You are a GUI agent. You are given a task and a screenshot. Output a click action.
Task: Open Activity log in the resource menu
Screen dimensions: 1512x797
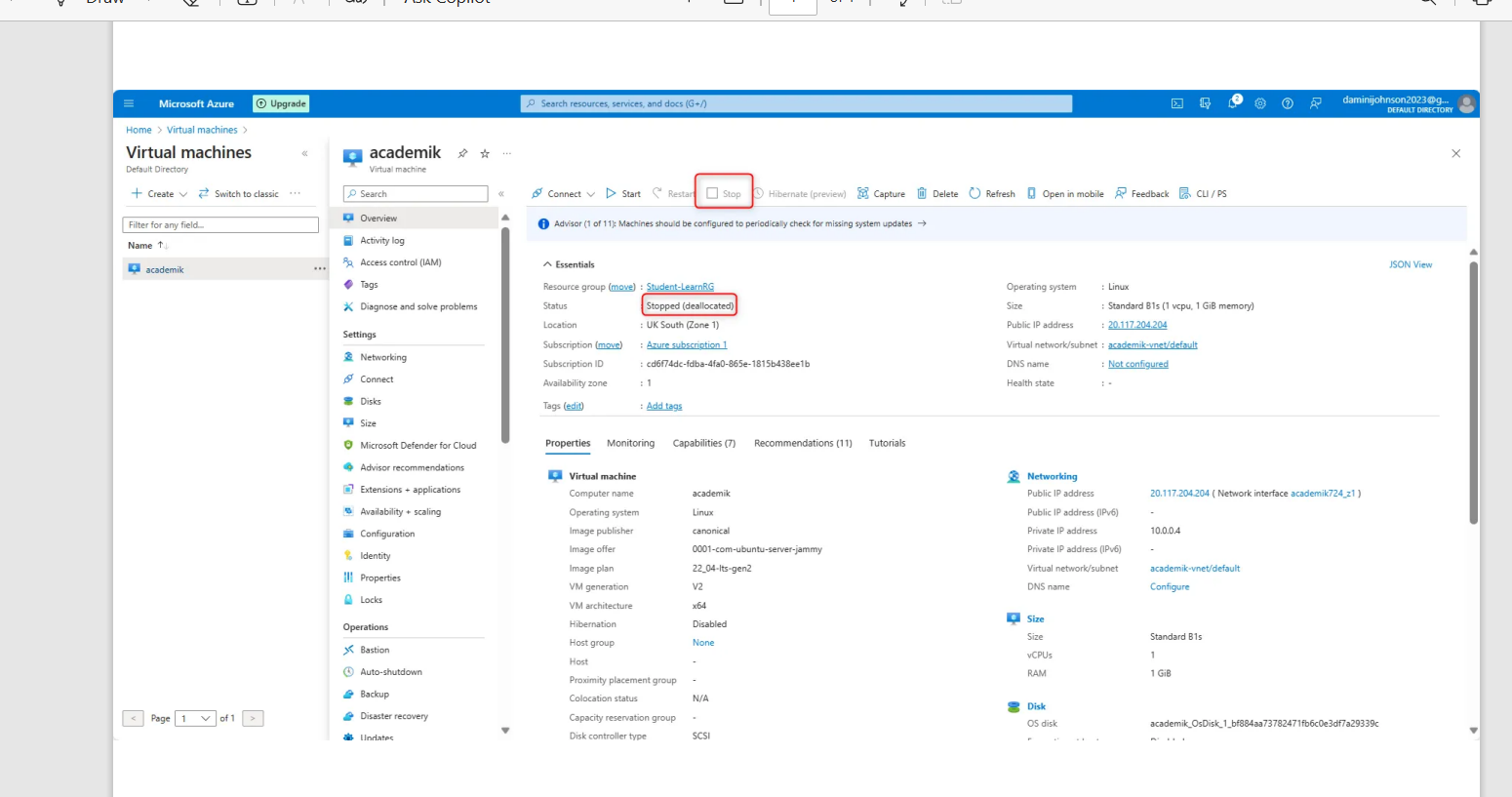tap(382, 240)
